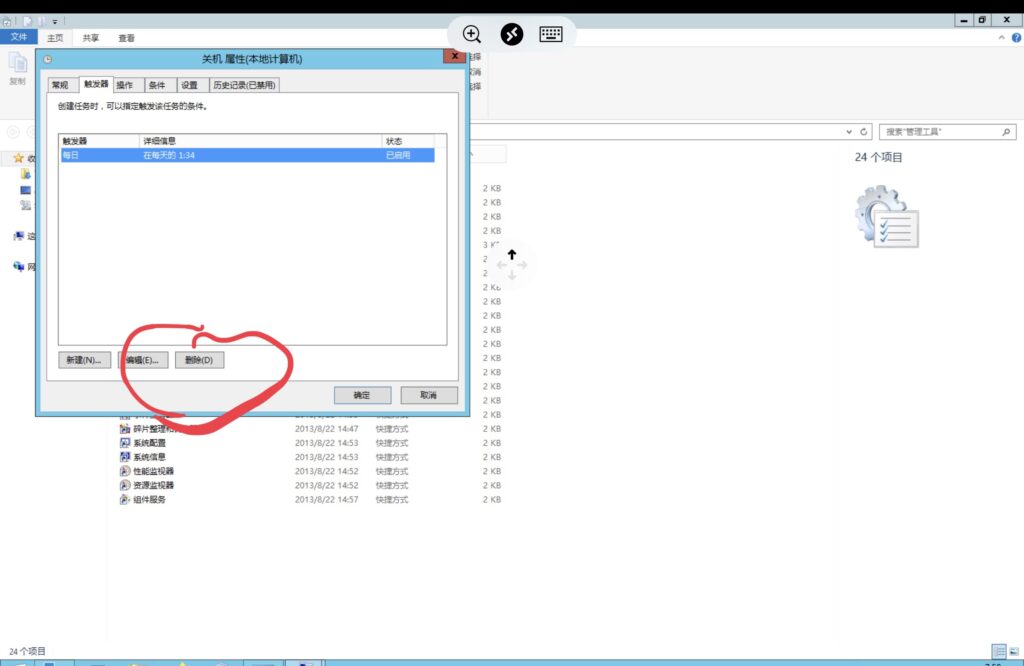Click the 系统信息 shortcut icon
Viewport: 1024px width, 666px height.
click(125, 457)
